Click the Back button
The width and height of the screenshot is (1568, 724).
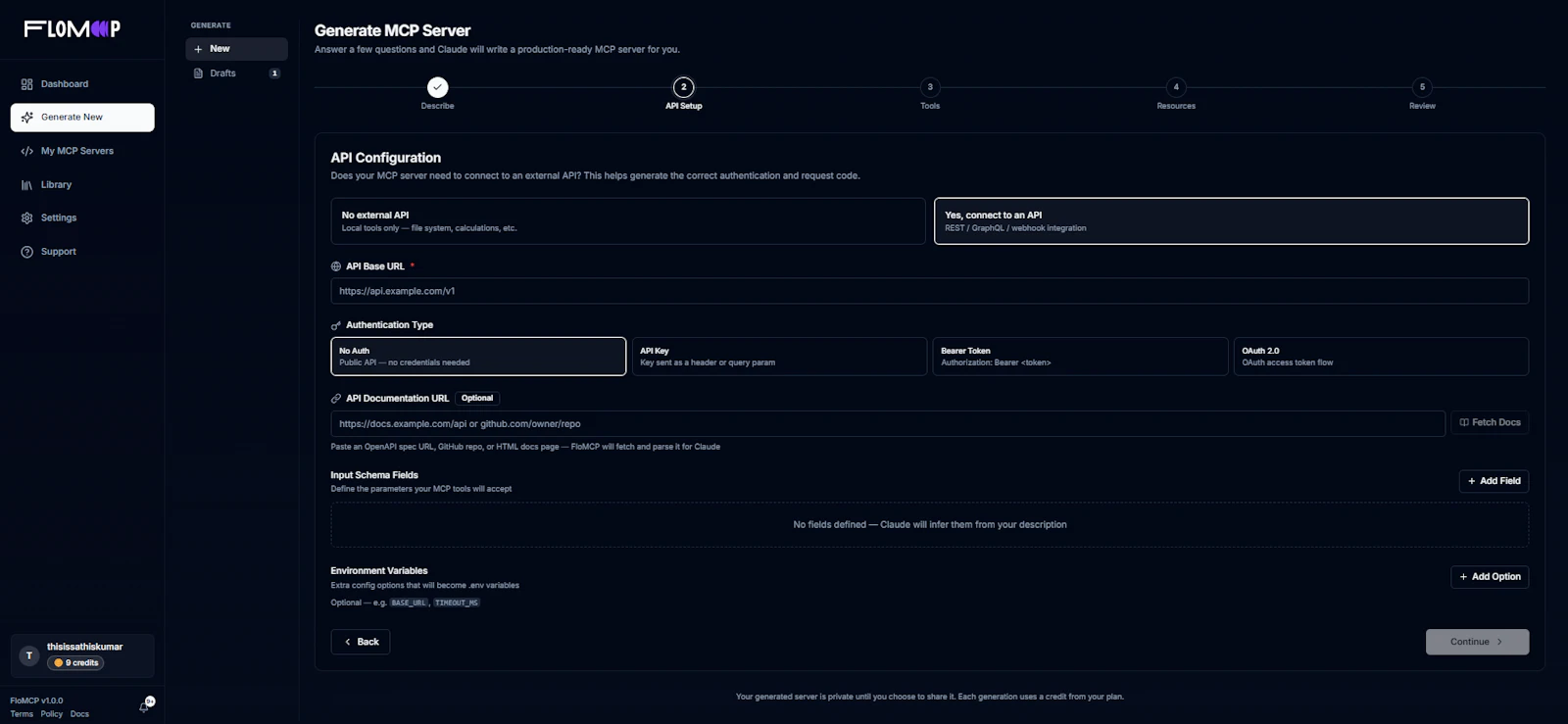(x=361, y=642)
